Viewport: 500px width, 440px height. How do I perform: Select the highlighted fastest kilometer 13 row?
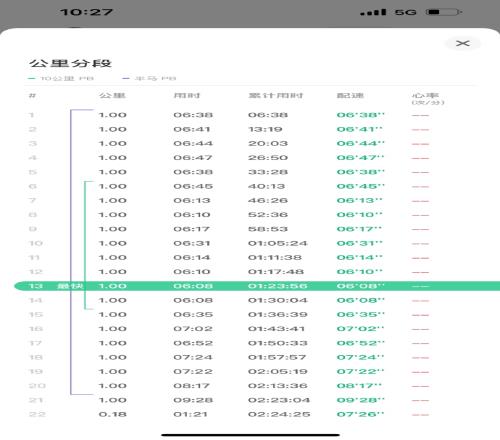point(257,286)
